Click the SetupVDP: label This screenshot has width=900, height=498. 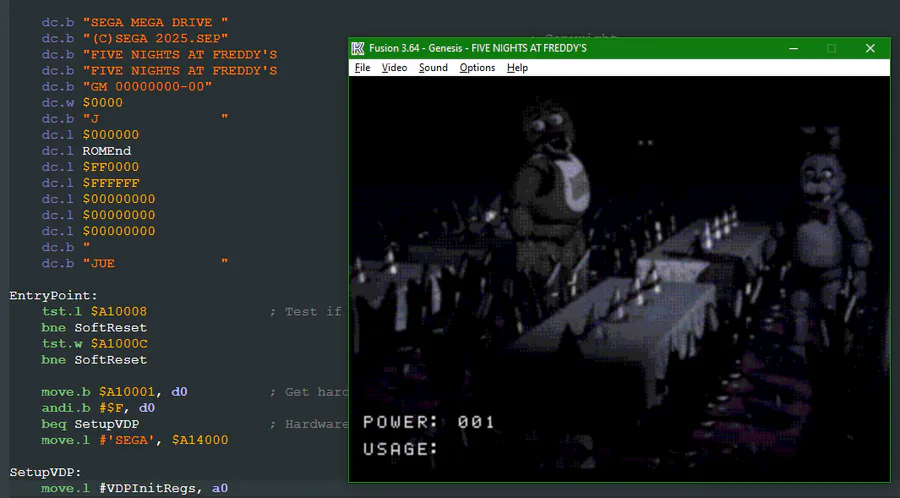45,472
